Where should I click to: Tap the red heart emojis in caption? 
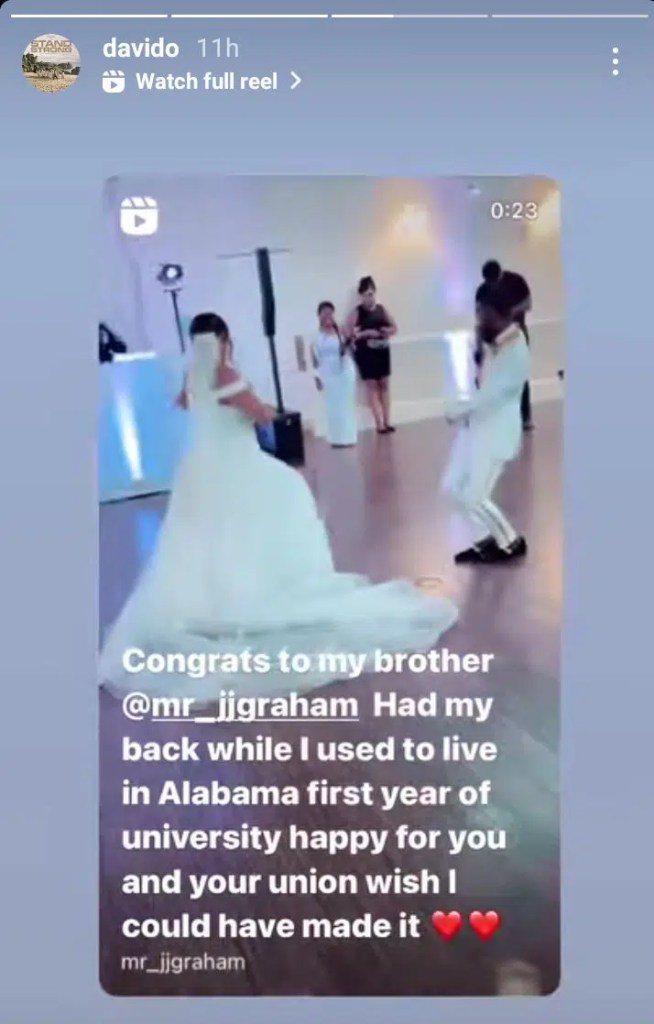tap(466, 925)
